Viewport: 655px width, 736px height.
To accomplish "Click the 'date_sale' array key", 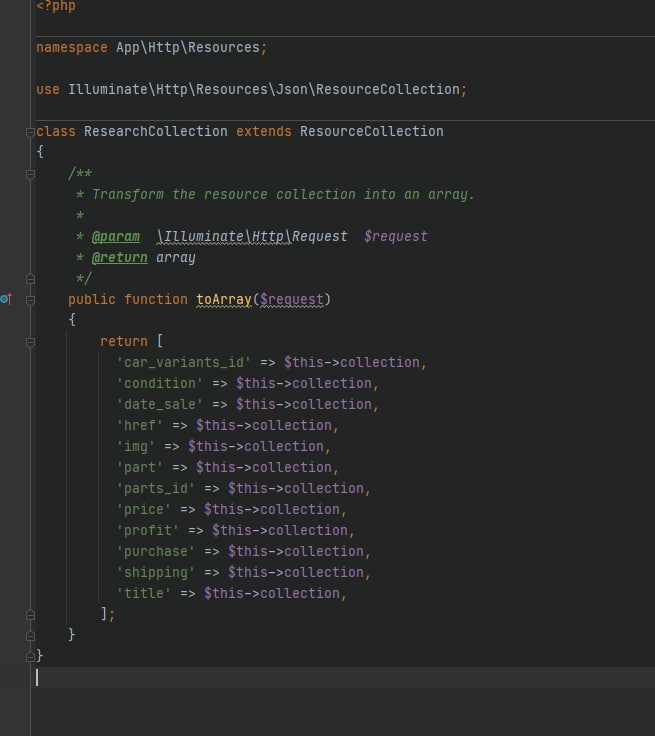I will [160, 405].
